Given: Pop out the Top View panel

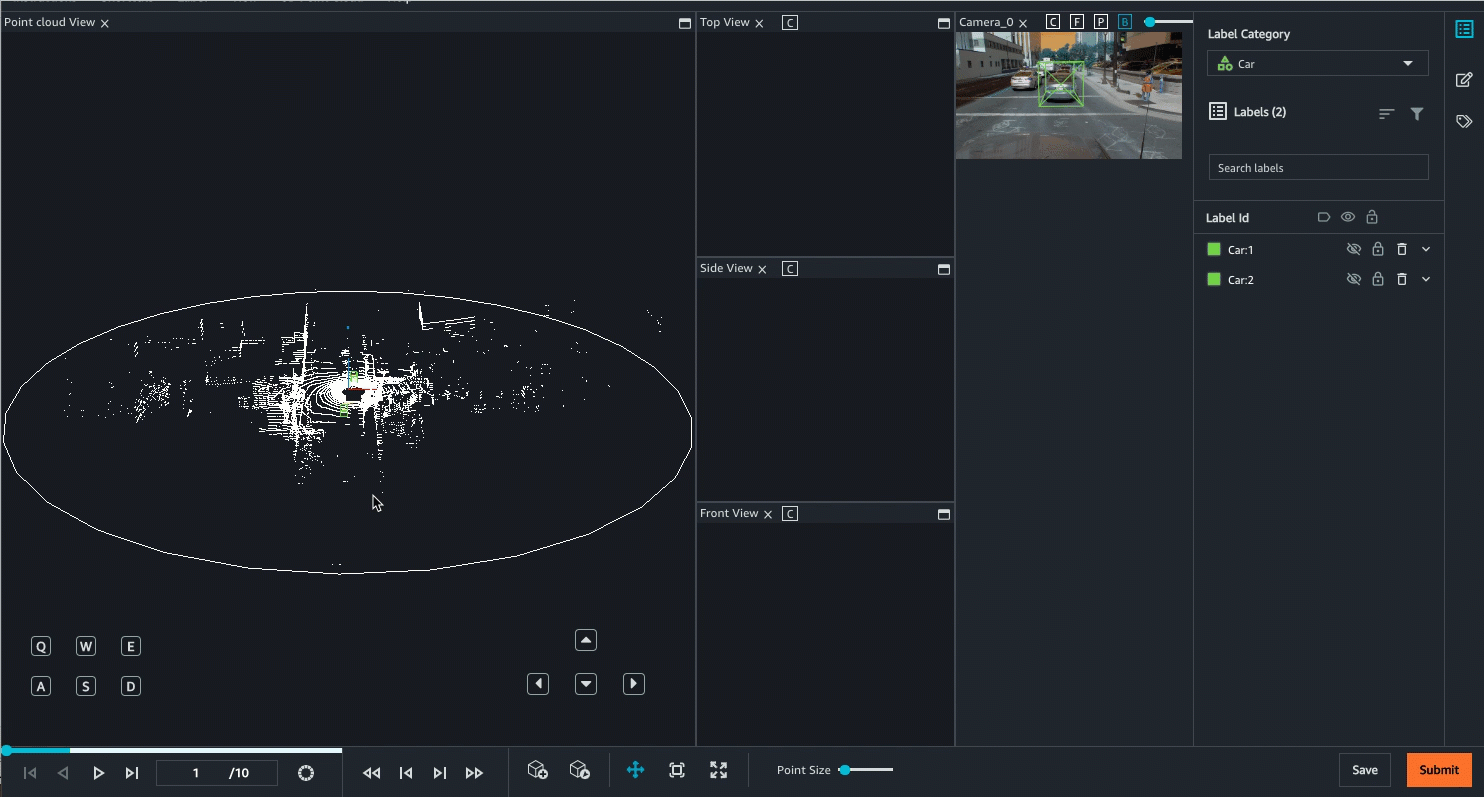Looking at the screenshot, I should click(x=941, y=22).
